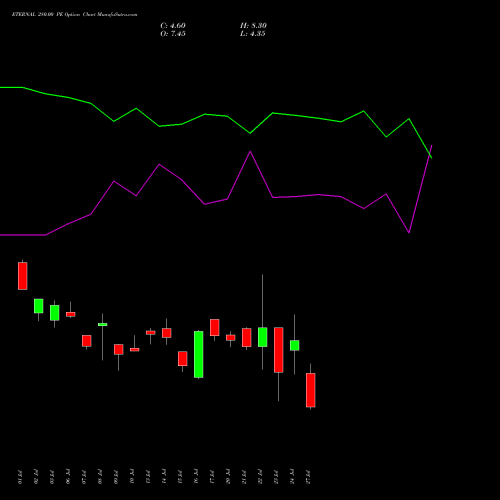The width and height of the screenshot is (500, 500).
Task: Click the red candle above 15 Jul
Action: click(183, 359)
